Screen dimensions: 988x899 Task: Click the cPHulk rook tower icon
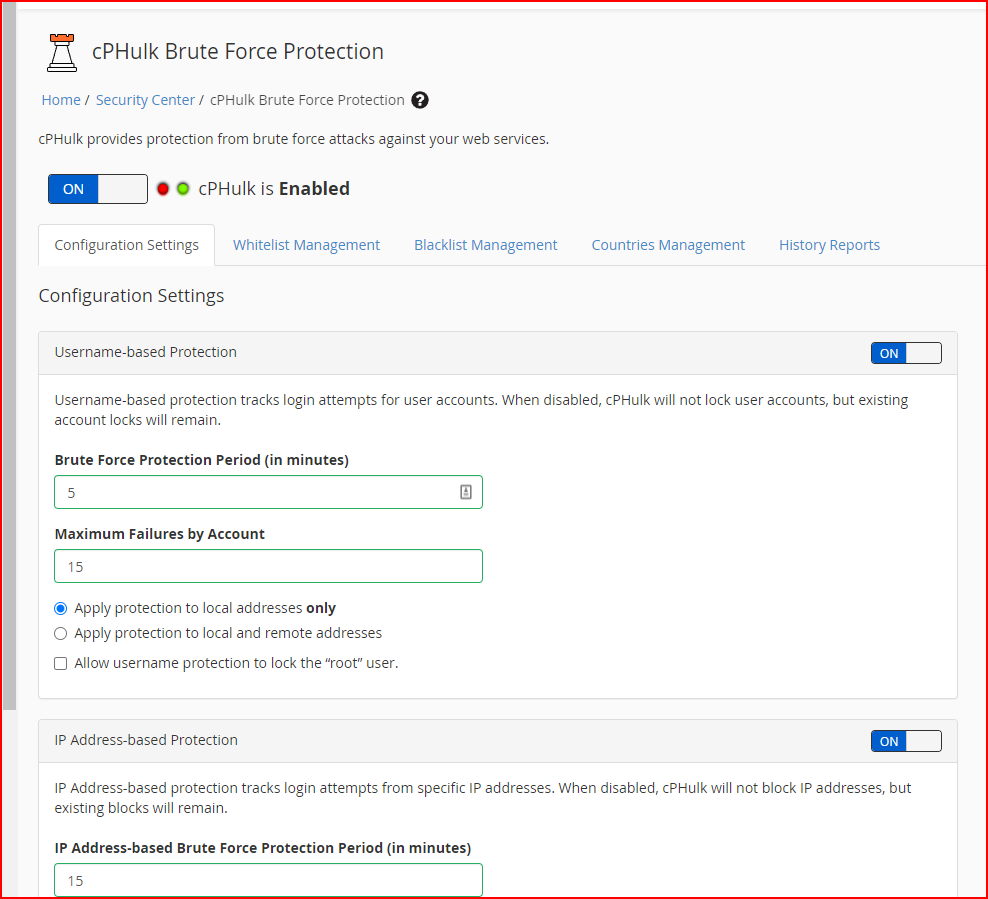coord(62,53)
